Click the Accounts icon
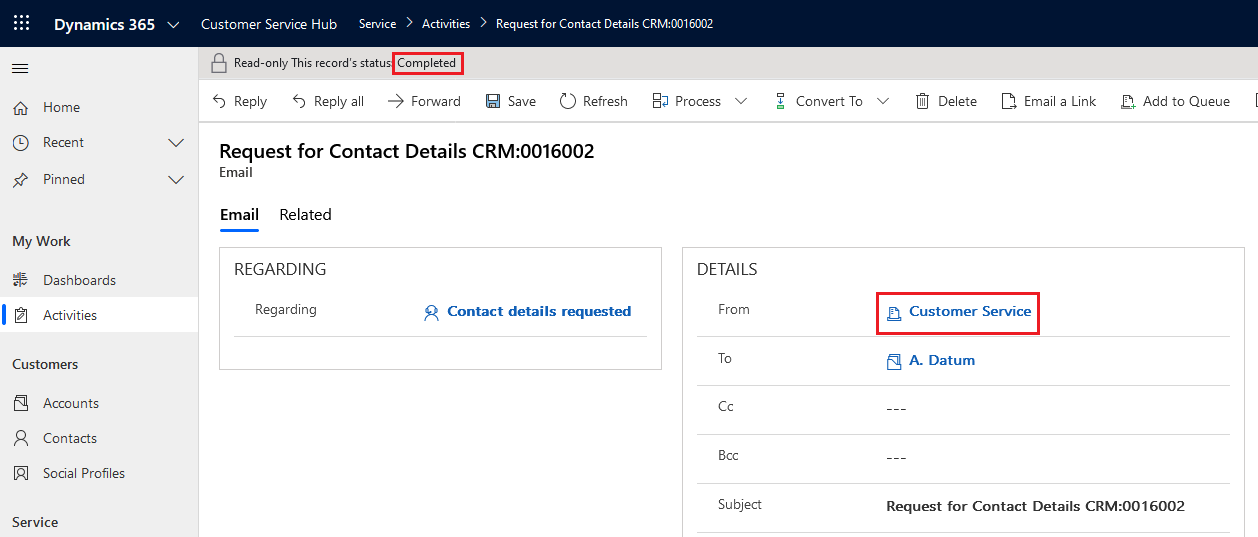This screenshot has height=537, width=1258. click(20, 403)
